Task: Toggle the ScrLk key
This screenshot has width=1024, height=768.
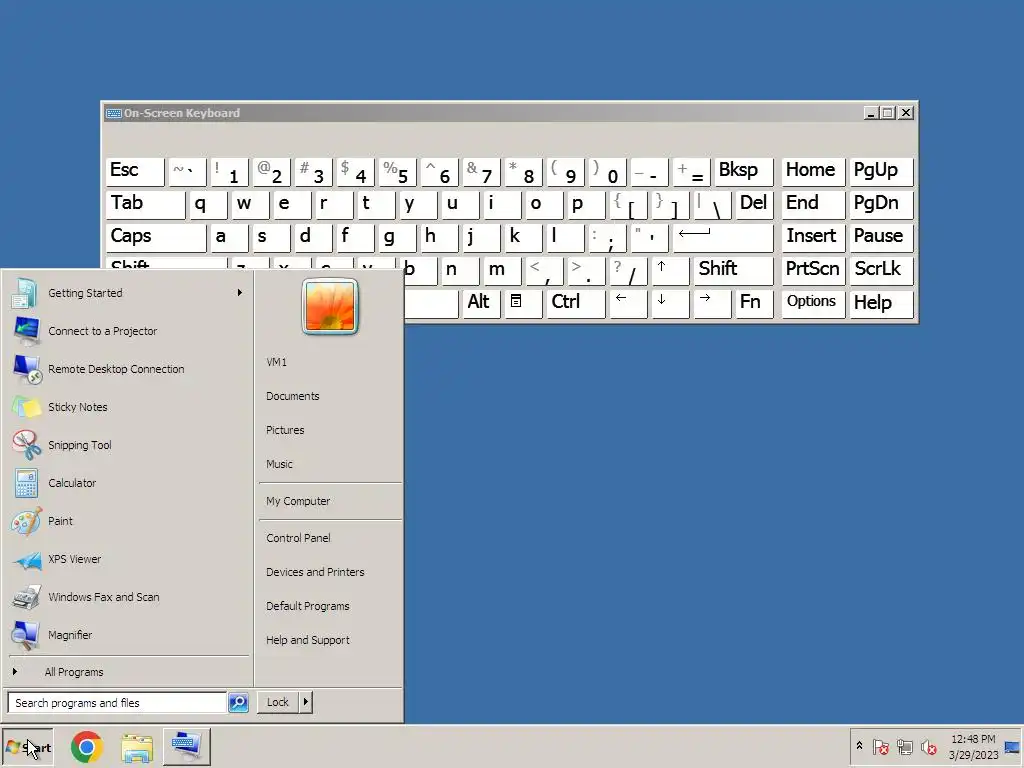Action: [x=880, y=270]
